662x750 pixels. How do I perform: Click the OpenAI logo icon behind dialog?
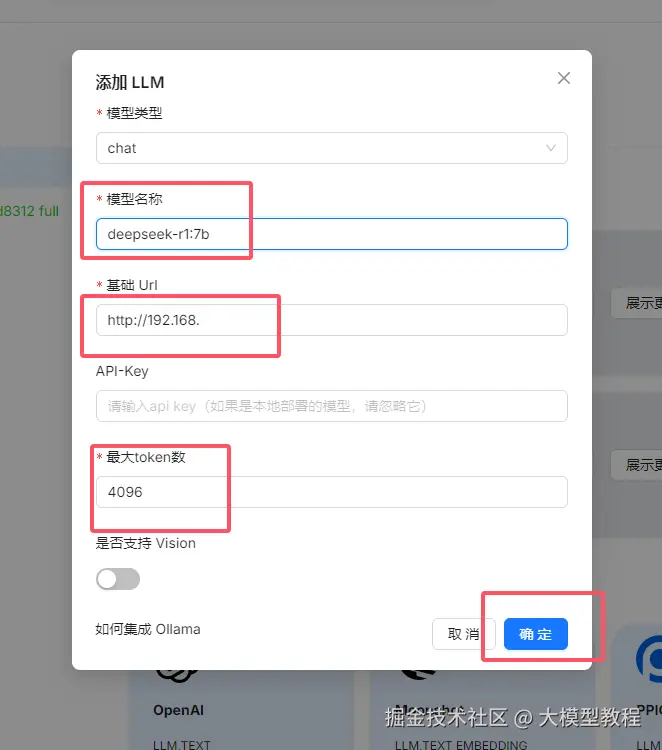(x=178, y=675)
